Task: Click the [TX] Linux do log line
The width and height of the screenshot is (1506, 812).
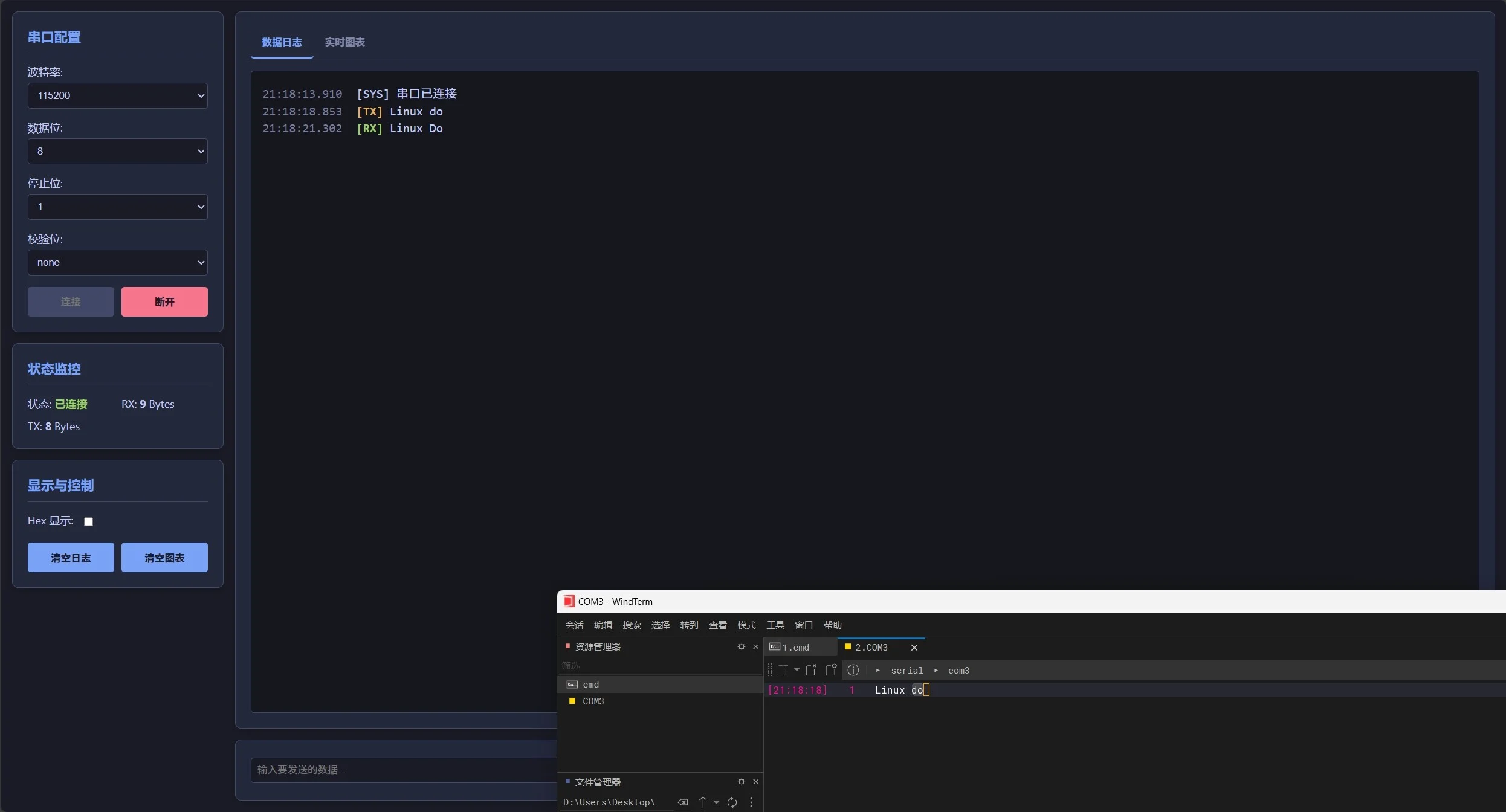Action: tap(352, 111)
